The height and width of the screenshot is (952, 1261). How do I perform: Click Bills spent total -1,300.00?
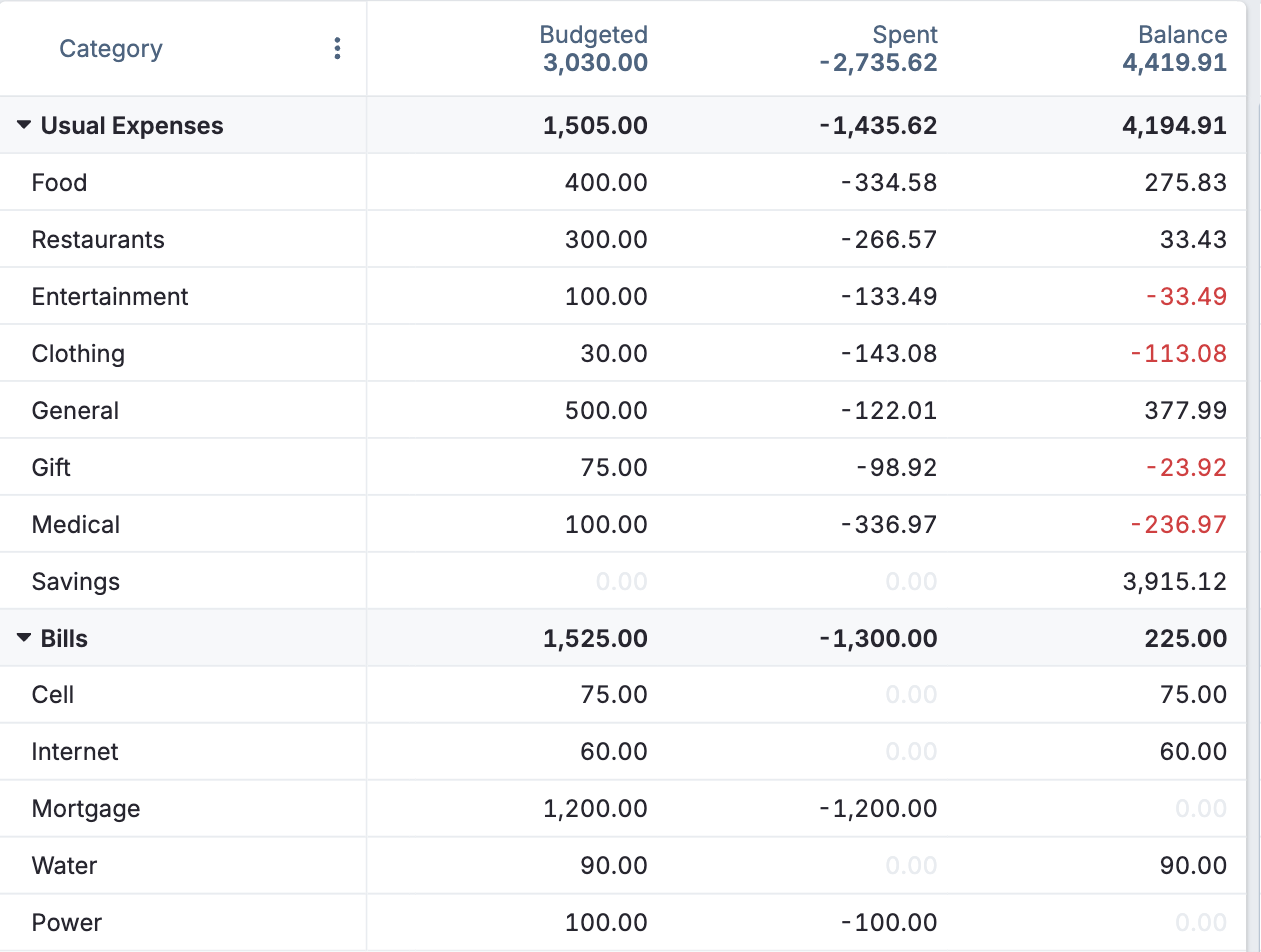click(878, 639)
